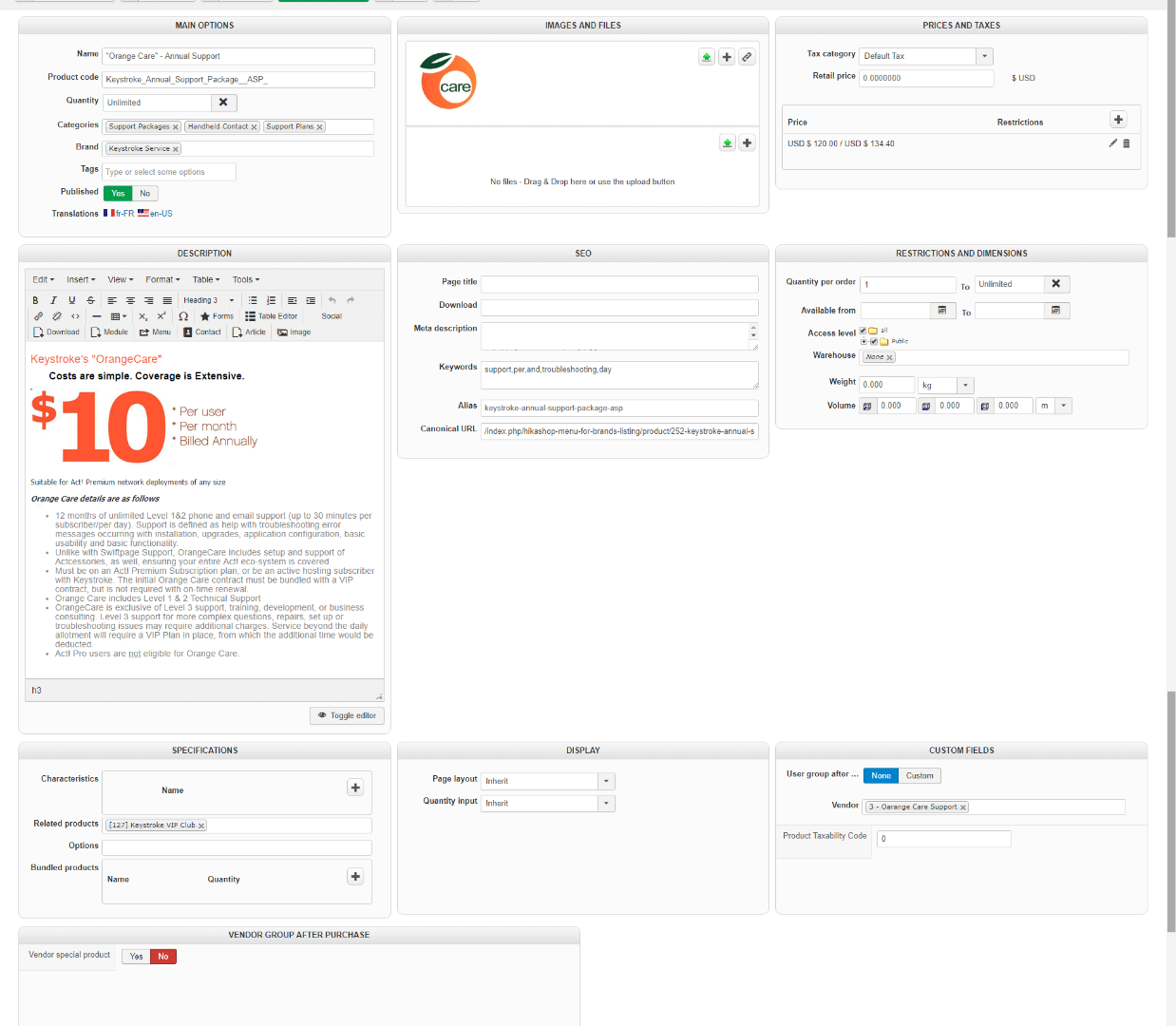Open the Edit menu in editor
The image size is (1176, 1026).
(43, 280)
